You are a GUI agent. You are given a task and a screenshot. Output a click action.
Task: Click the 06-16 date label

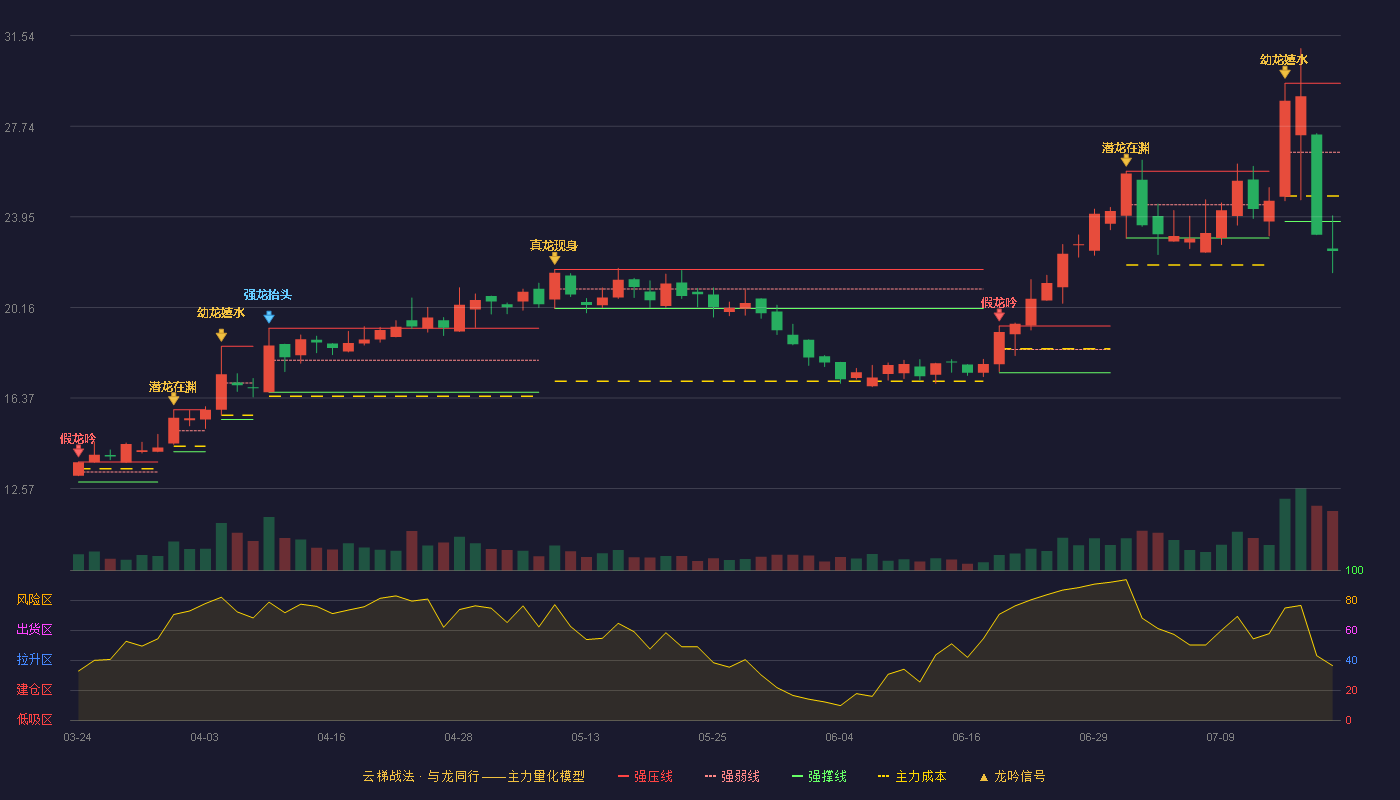966,737
